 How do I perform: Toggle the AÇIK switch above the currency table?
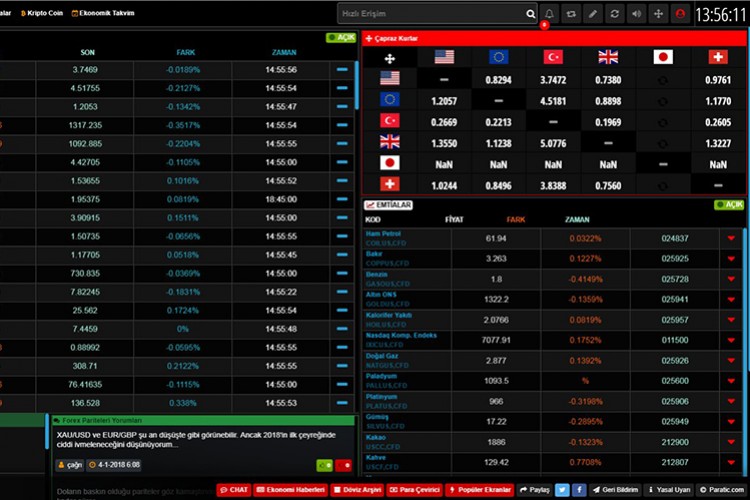tap(340, 37)
